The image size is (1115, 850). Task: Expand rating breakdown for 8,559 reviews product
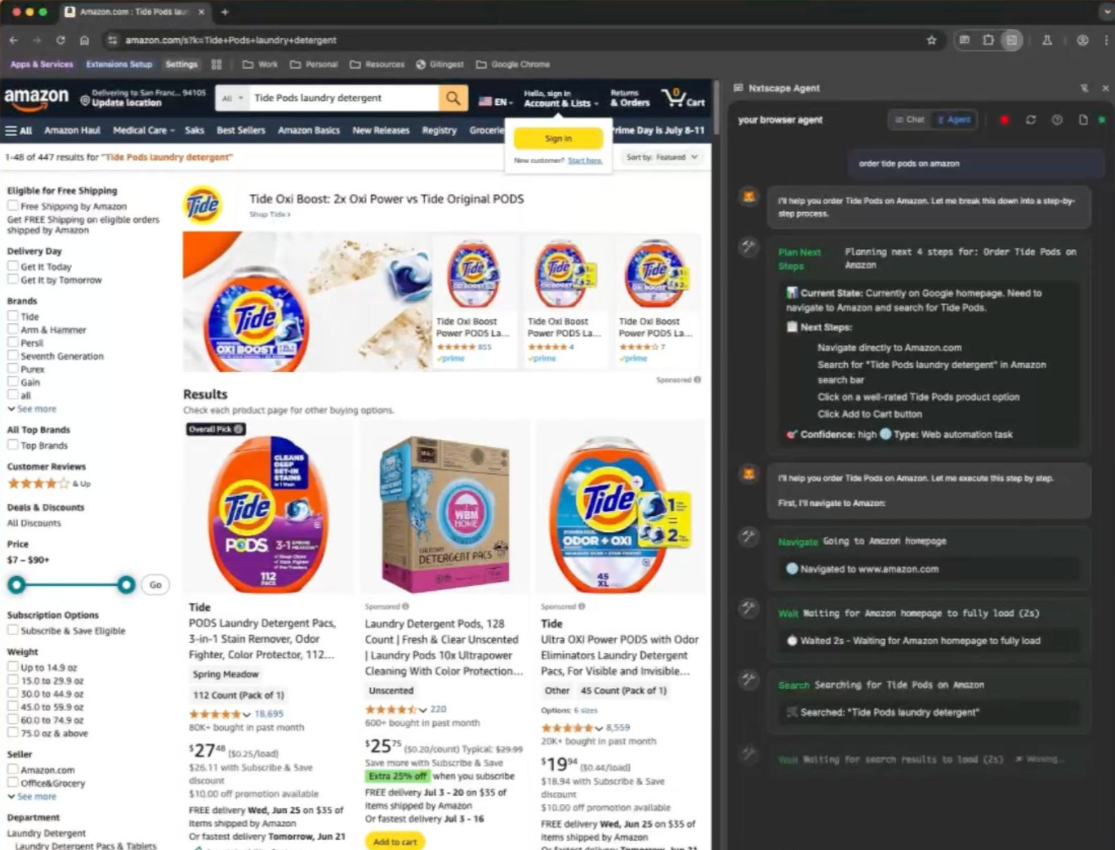tap(599, 728)
